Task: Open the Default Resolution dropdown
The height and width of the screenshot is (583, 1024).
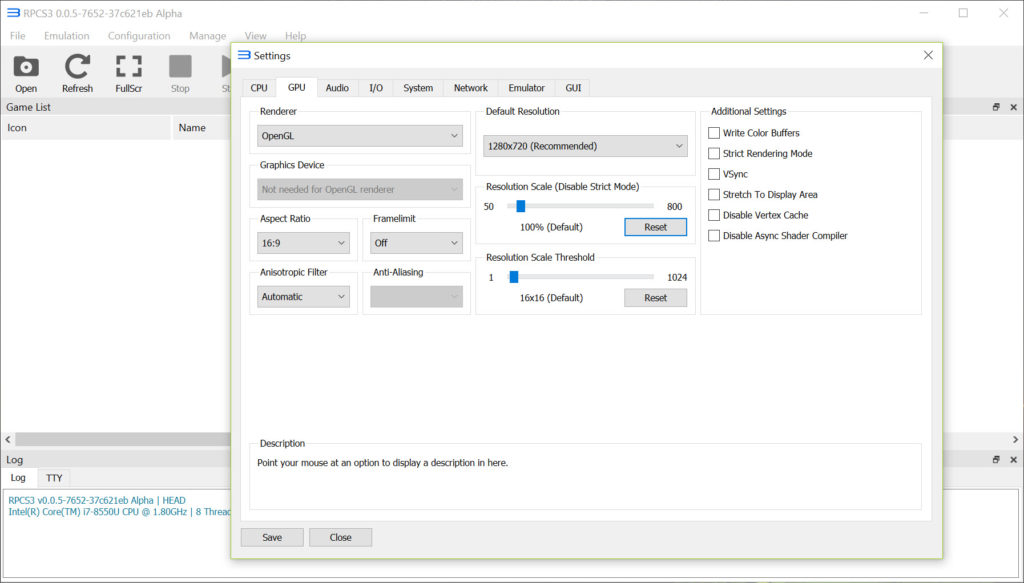Action: coord(585,146)
